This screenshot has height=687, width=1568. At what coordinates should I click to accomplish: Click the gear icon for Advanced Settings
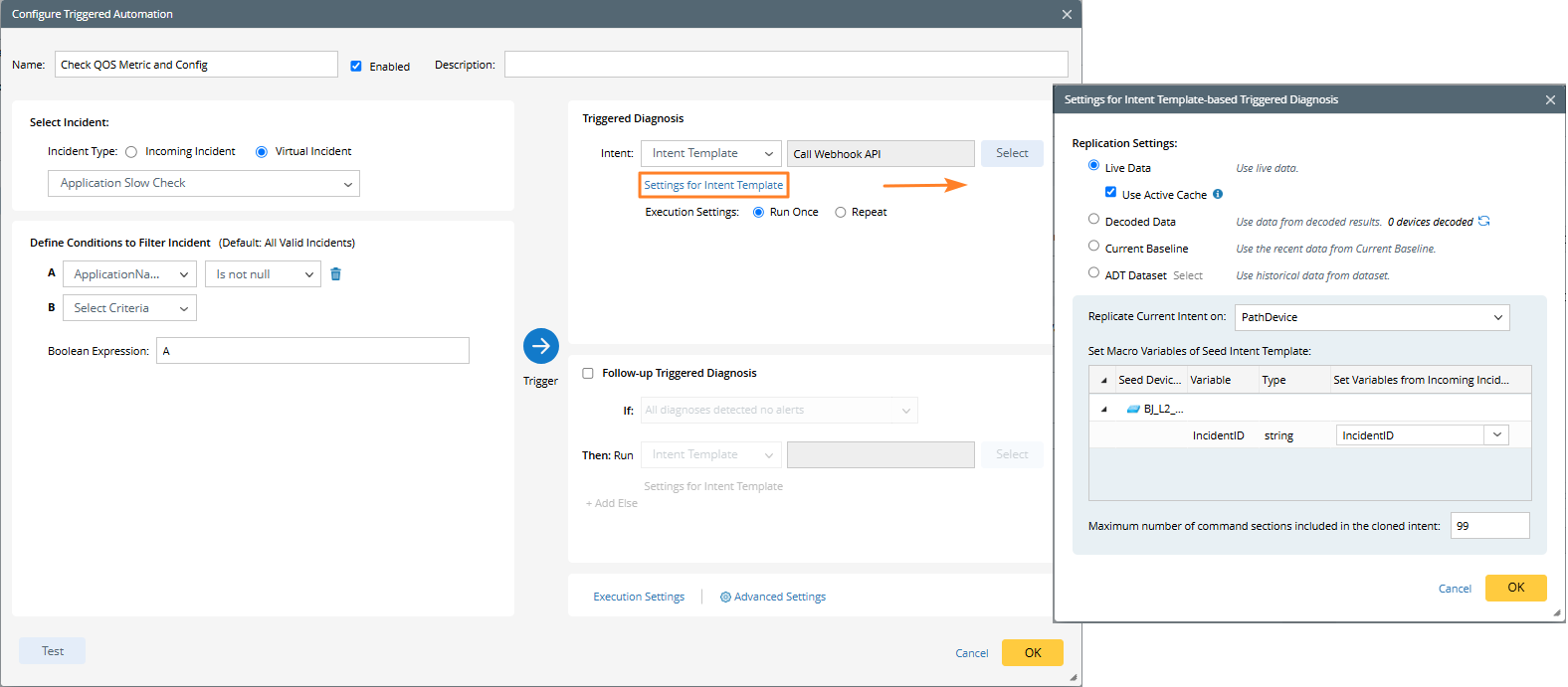[725, 598]
